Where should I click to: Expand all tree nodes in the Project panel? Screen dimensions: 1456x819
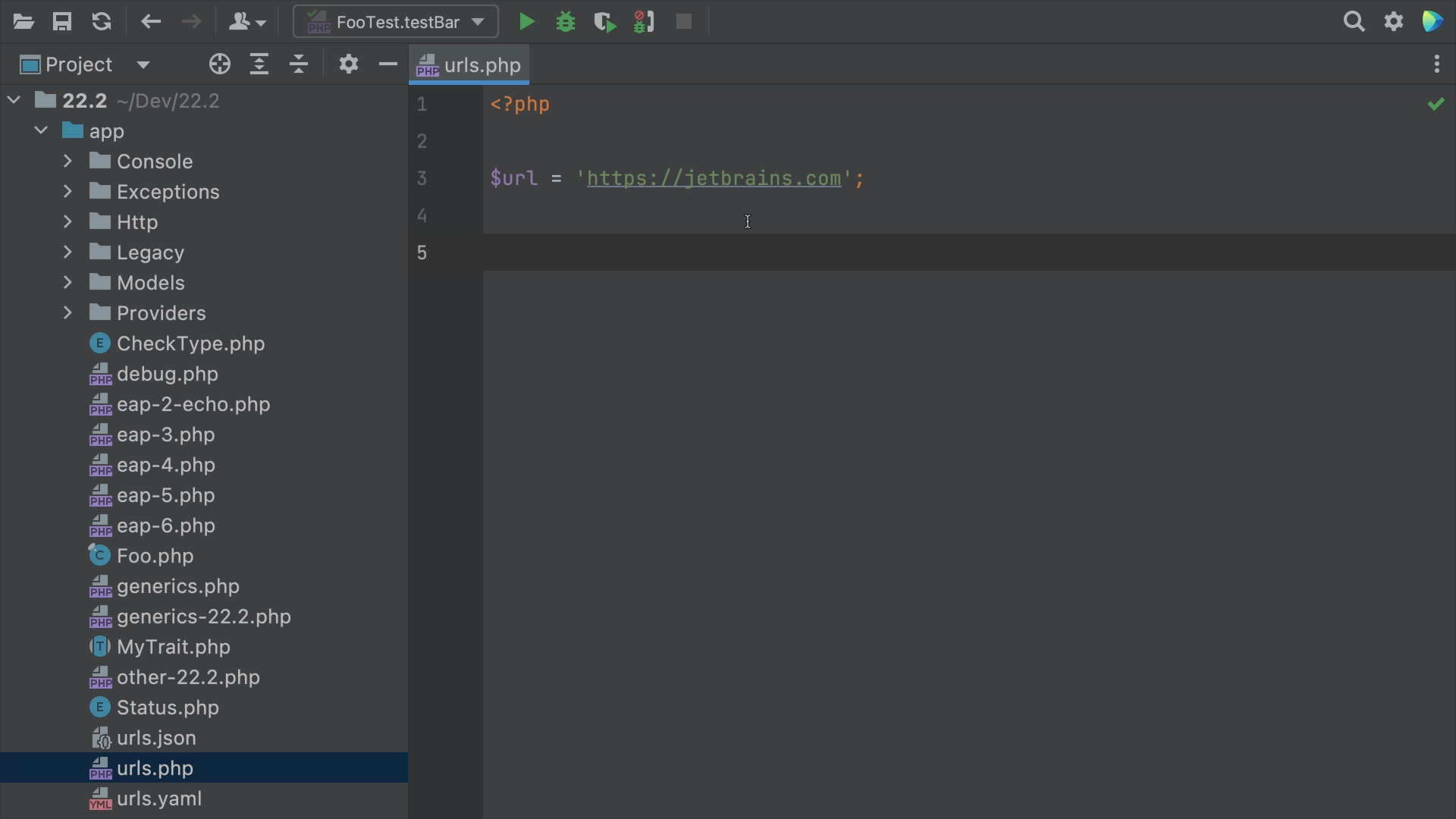259,64
